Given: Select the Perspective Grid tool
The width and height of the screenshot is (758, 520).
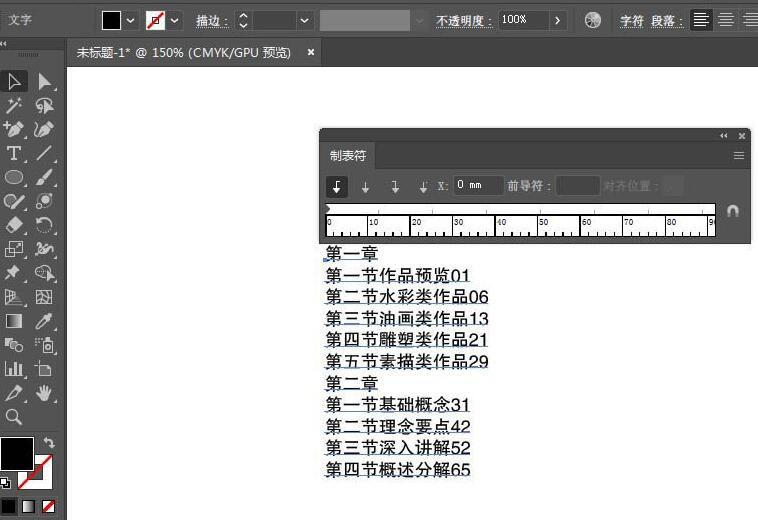Looking at the screenshot, I should [14, 297].
